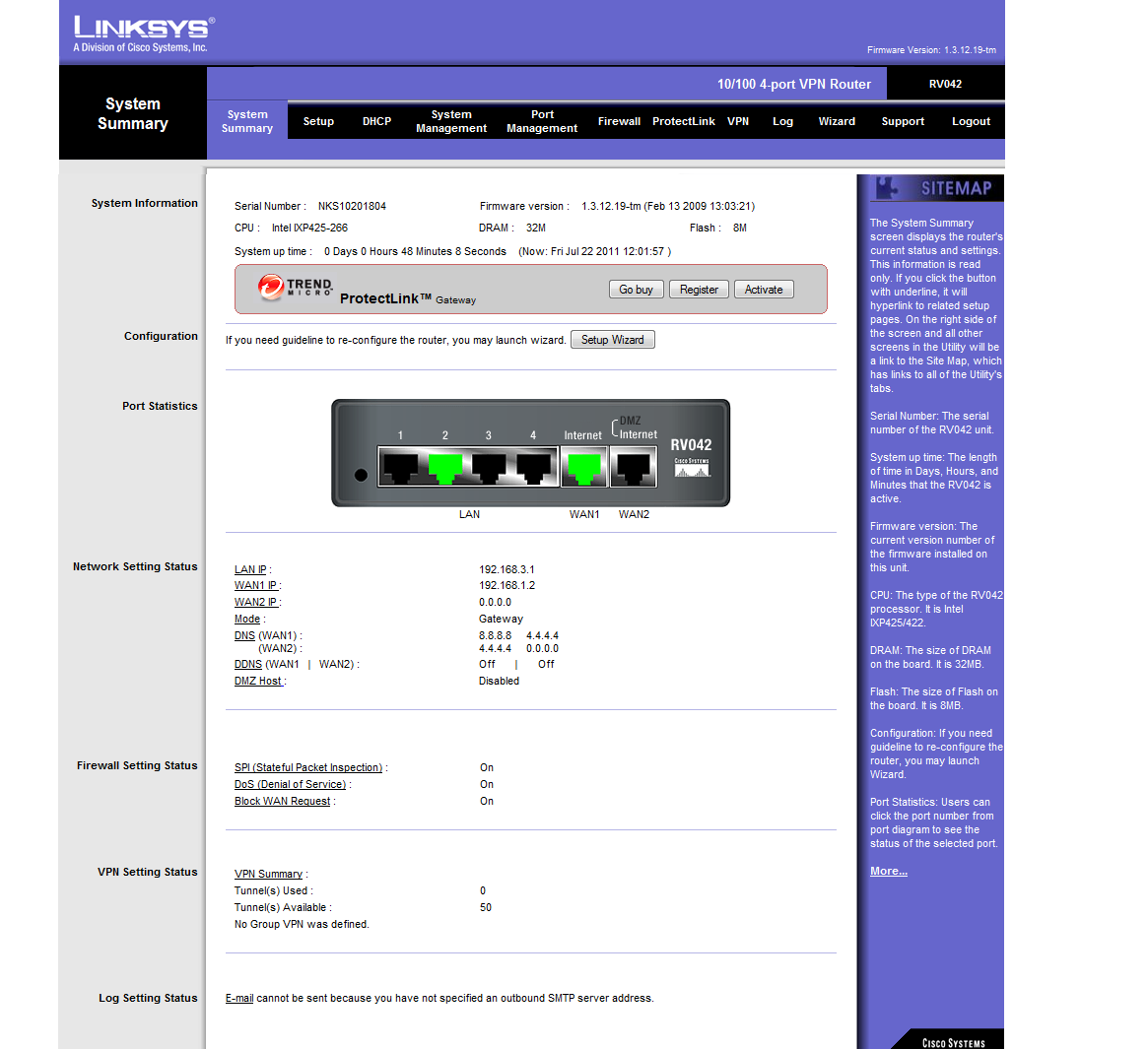The width and height of the screenshot is (1148, 1049).
Task: Open the WAN1 IP link
Action: (255, 586)
